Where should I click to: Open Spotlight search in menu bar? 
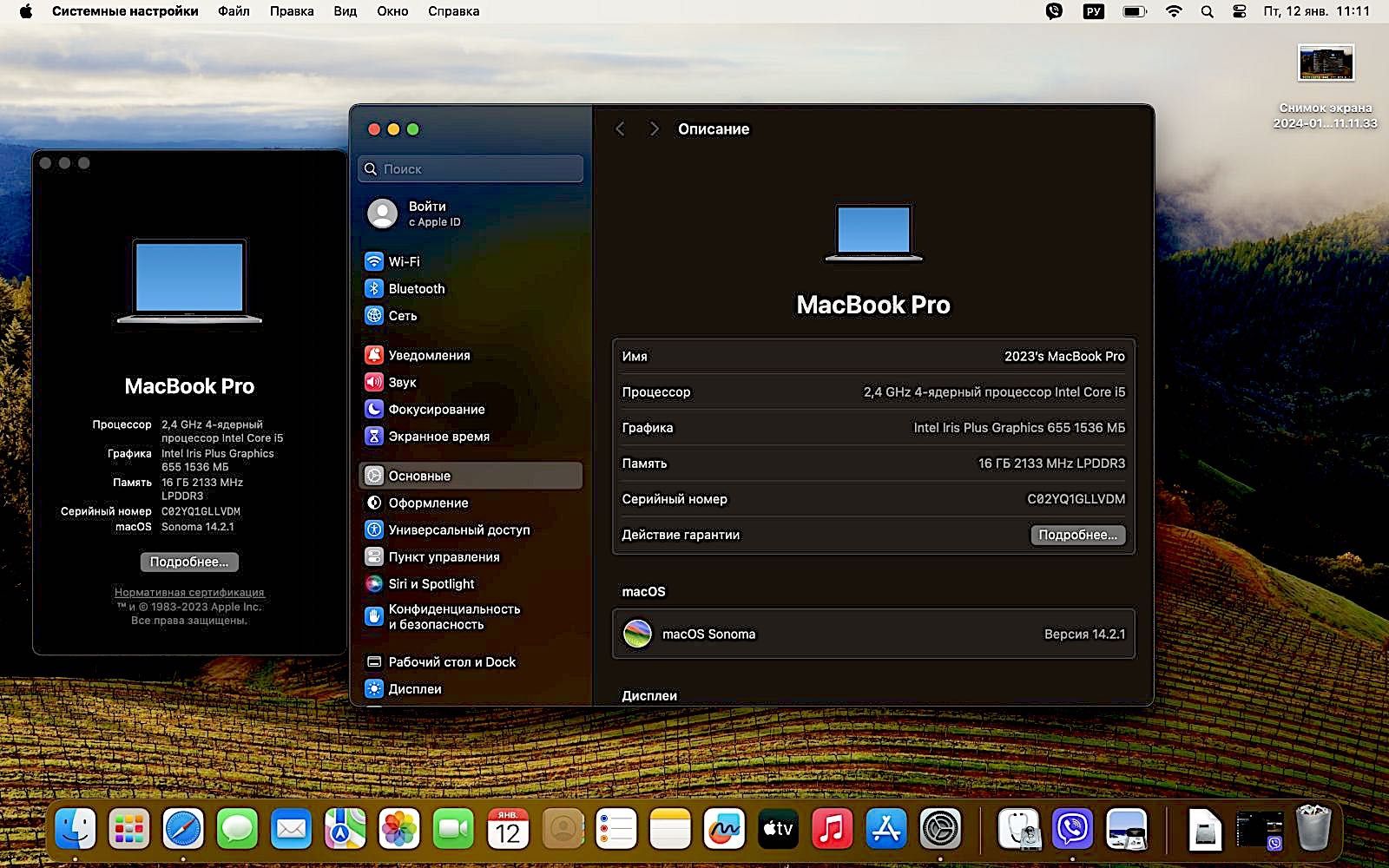pyautogui.click(x=1207, y=11)
